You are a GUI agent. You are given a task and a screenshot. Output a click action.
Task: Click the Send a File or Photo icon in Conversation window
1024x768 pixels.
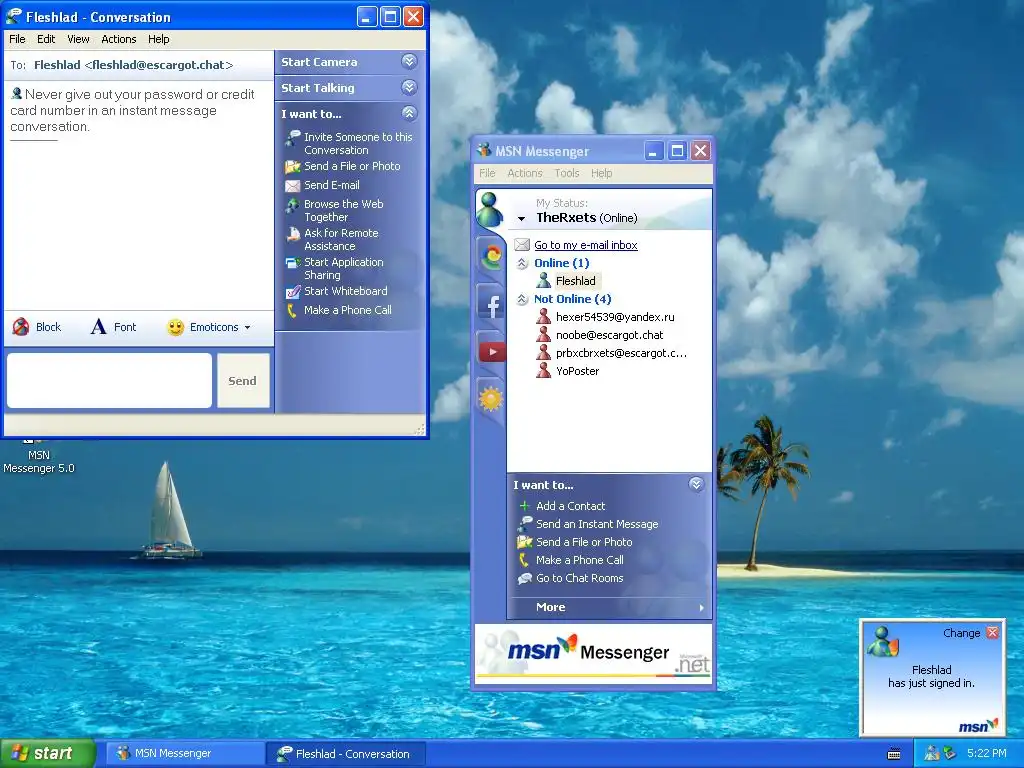[x=293, y=167]
